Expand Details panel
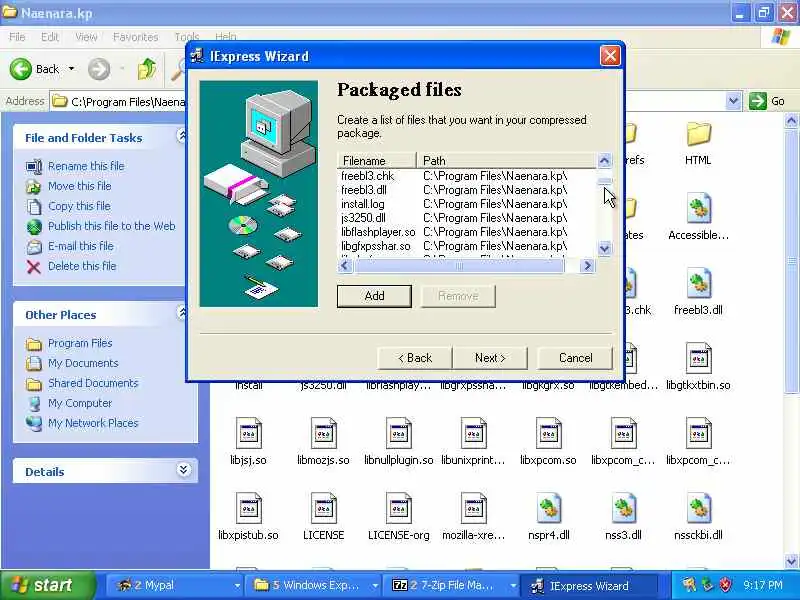Screen dimensions: 800x600 point(183,469)
